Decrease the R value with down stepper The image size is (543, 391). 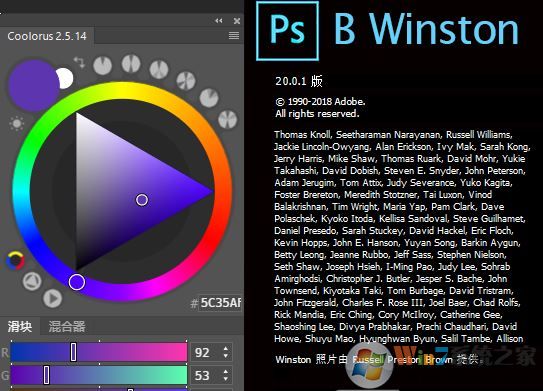[x=226, y=356]
